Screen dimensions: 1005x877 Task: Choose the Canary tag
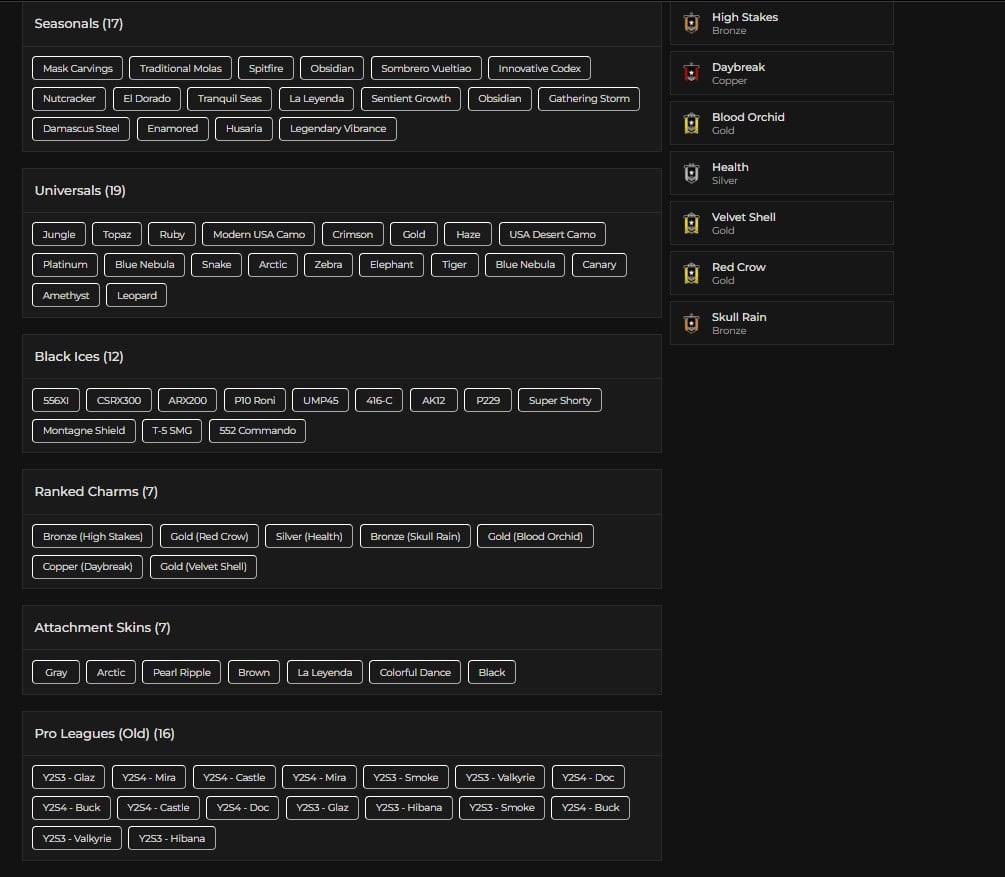(x=599, y=264)
